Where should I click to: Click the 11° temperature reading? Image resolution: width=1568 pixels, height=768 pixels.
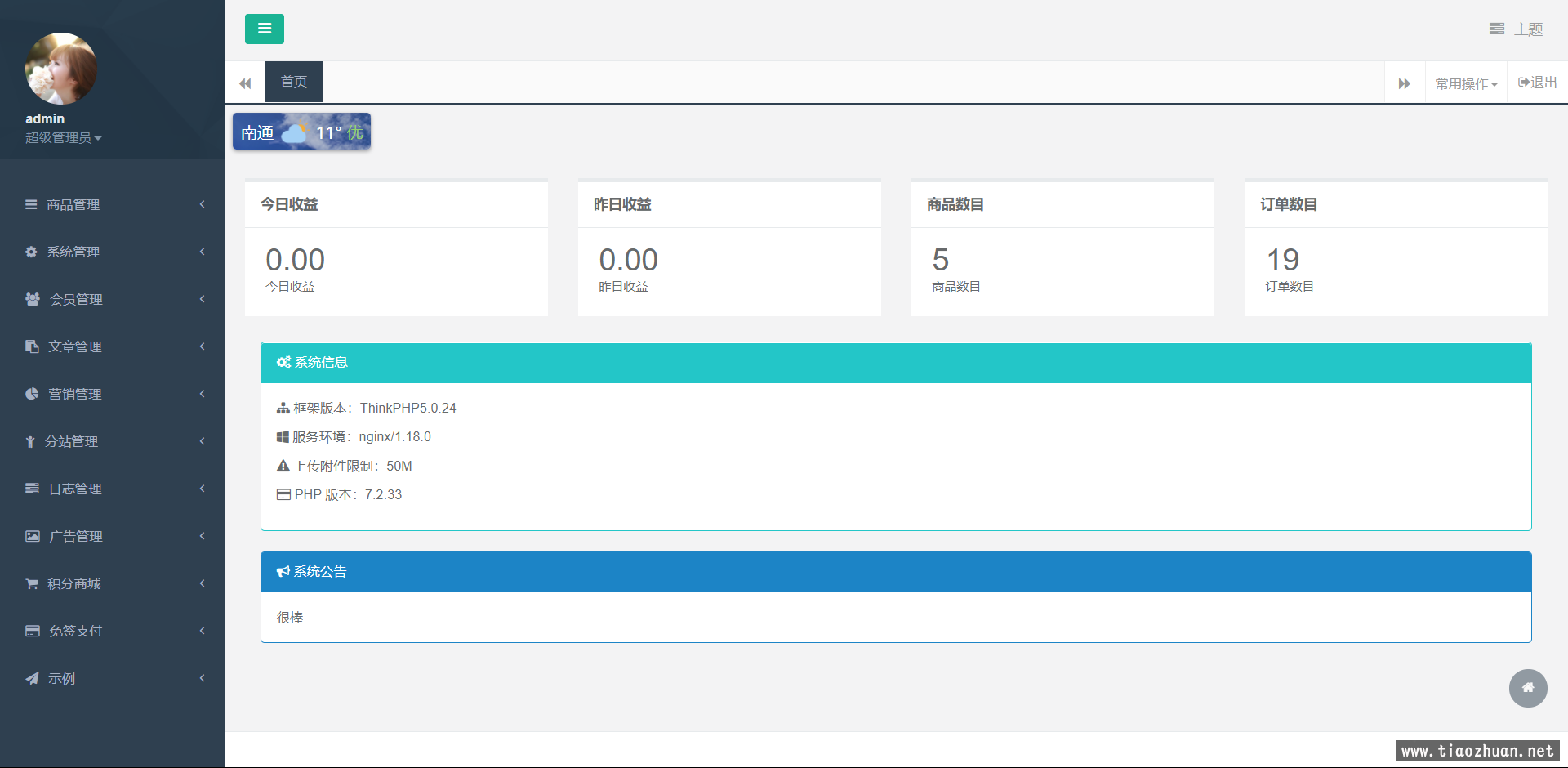(x=328, y=132)
